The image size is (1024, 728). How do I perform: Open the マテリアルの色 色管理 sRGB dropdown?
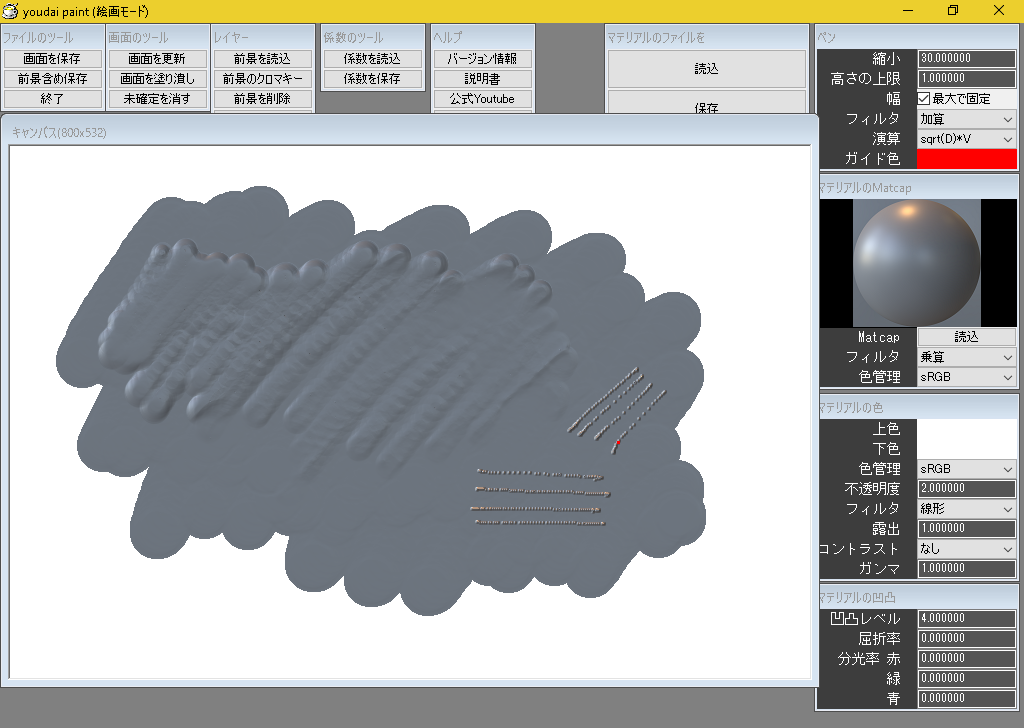[x=966, y=468]
